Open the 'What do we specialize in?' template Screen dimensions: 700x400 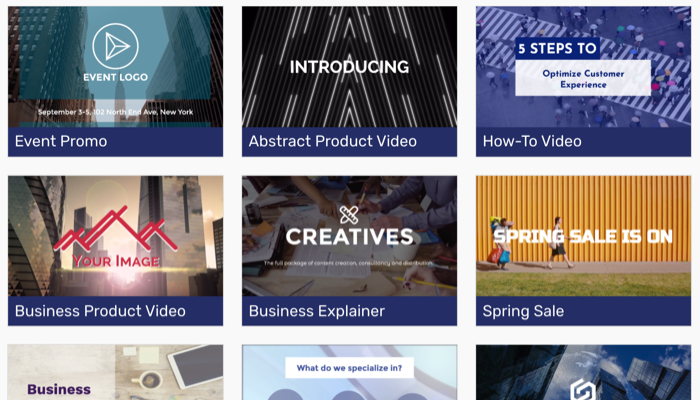click(x=350, y=372)
